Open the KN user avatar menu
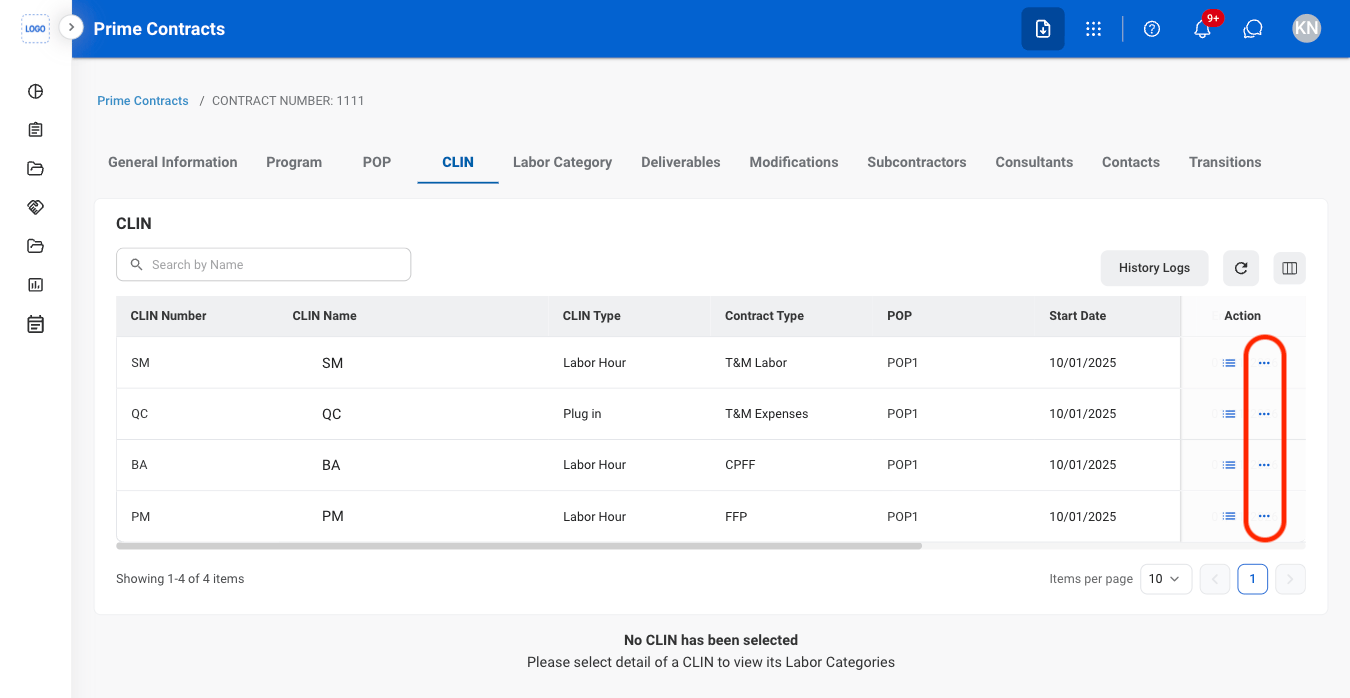The height and width of the screenshot is (698, 1350). pyautogui.click(x=1306, y=29)
